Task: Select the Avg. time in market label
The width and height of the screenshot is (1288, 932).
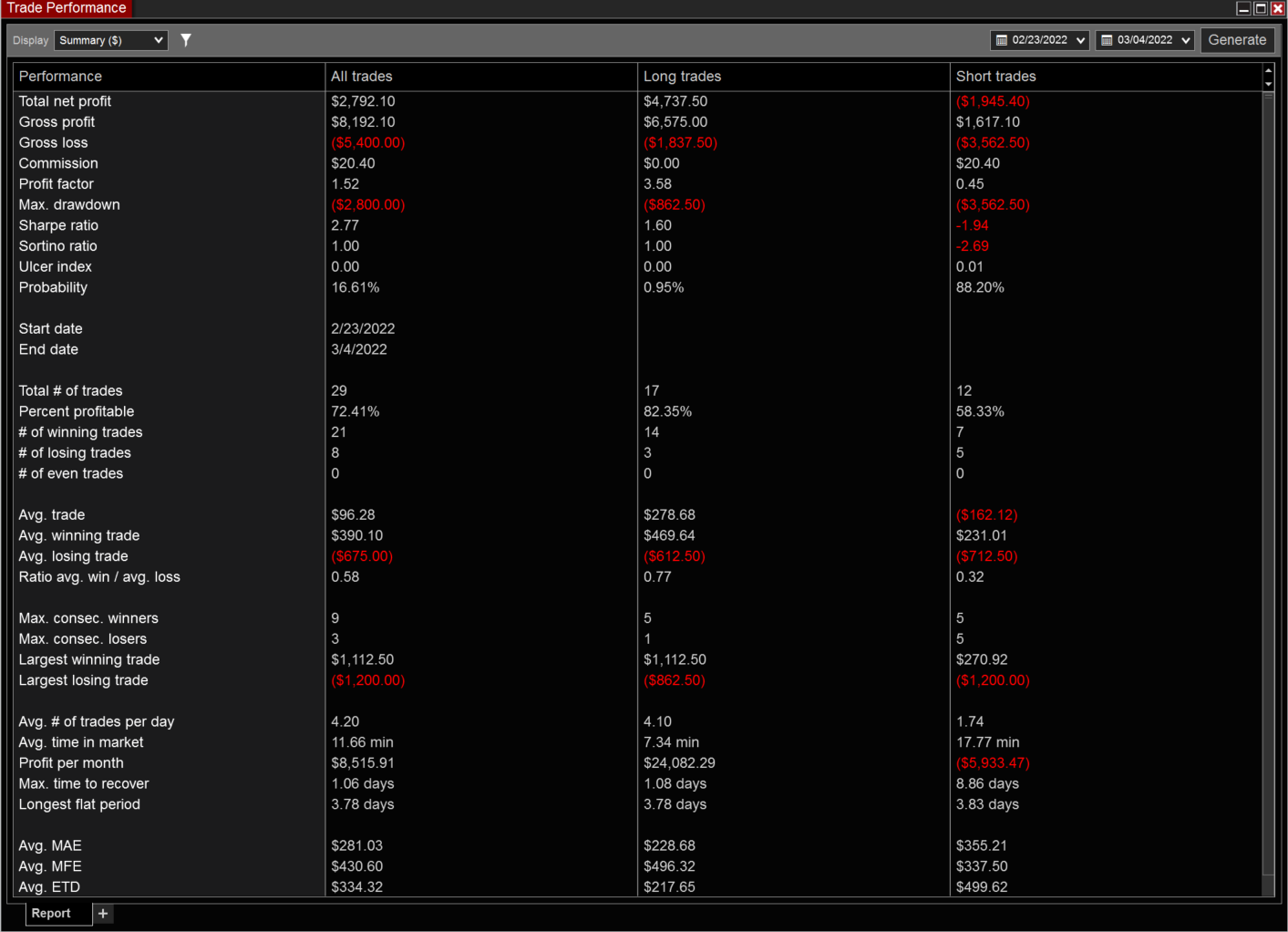Action: (81, 742)
